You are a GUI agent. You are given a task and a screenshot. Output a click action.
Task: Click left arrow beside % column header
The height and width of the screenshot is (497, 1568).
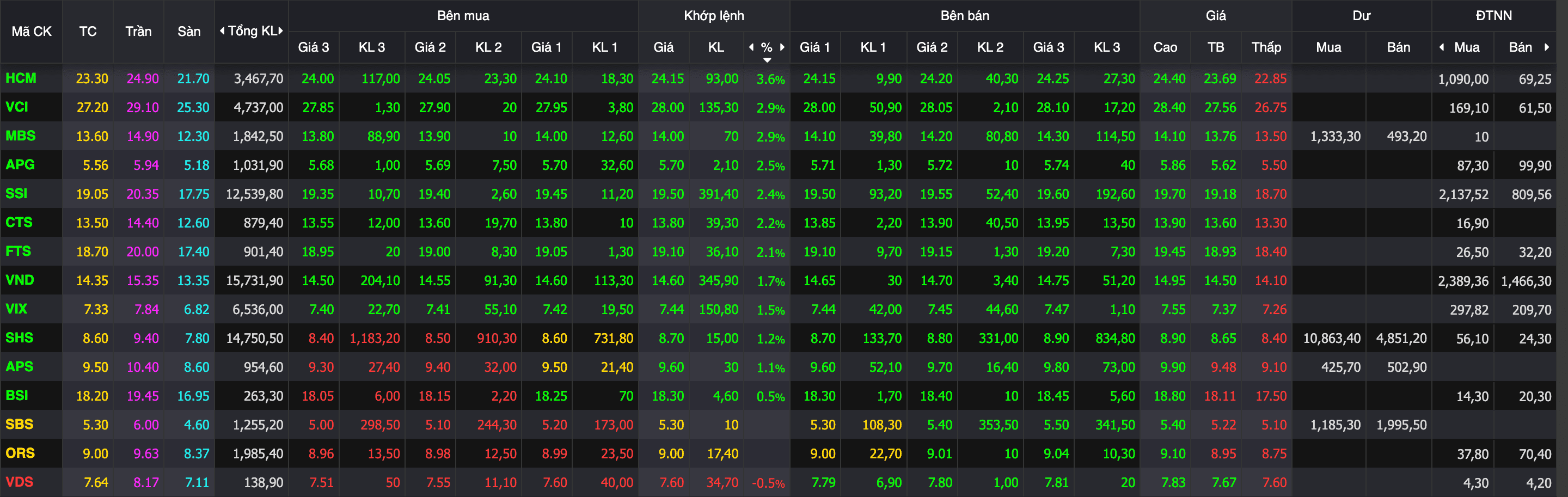pyautogui.click(x=751, y=47)
